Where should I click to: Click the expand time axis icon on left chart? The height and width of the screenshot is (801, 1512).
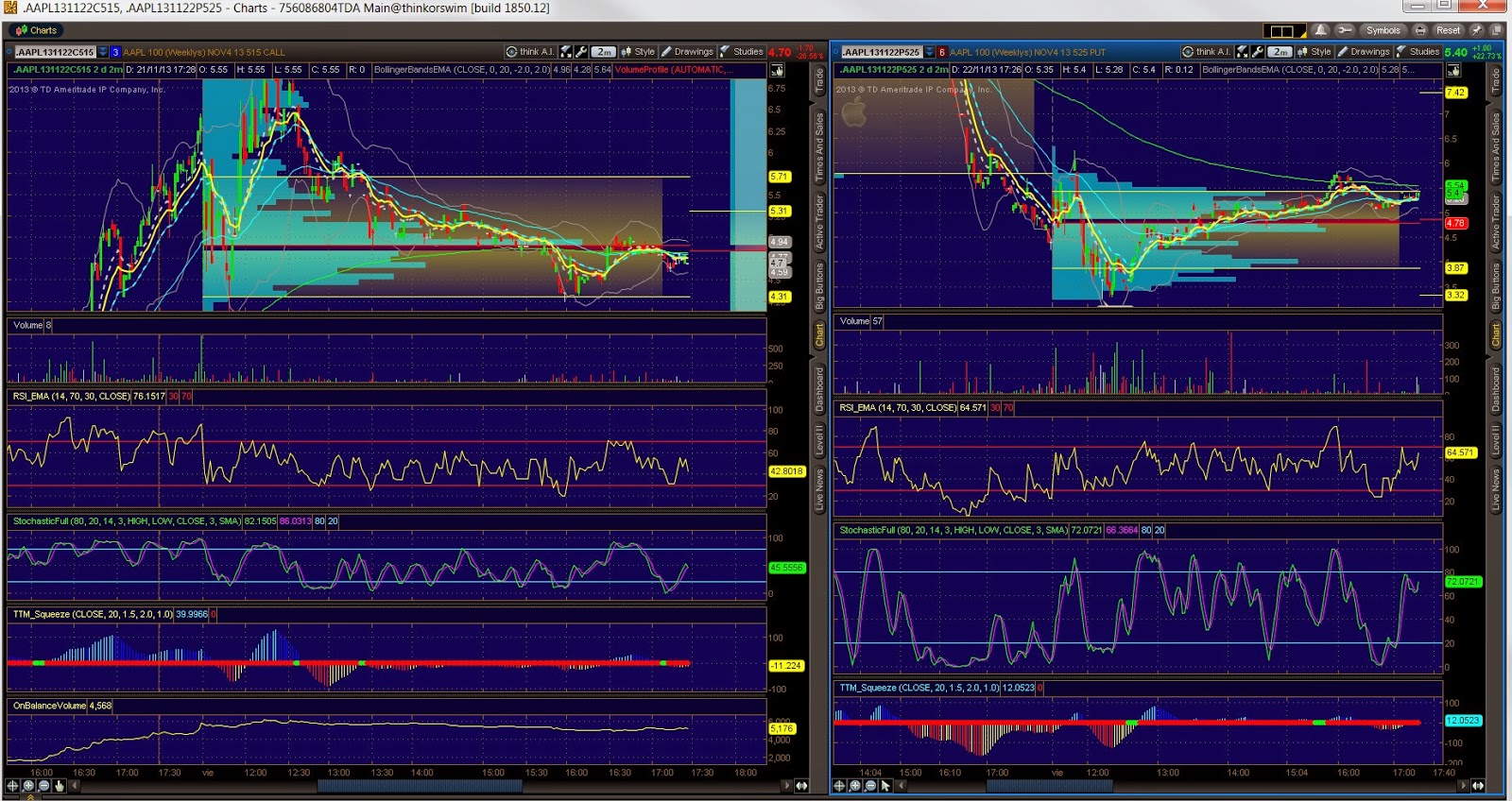tap(801, 786)
